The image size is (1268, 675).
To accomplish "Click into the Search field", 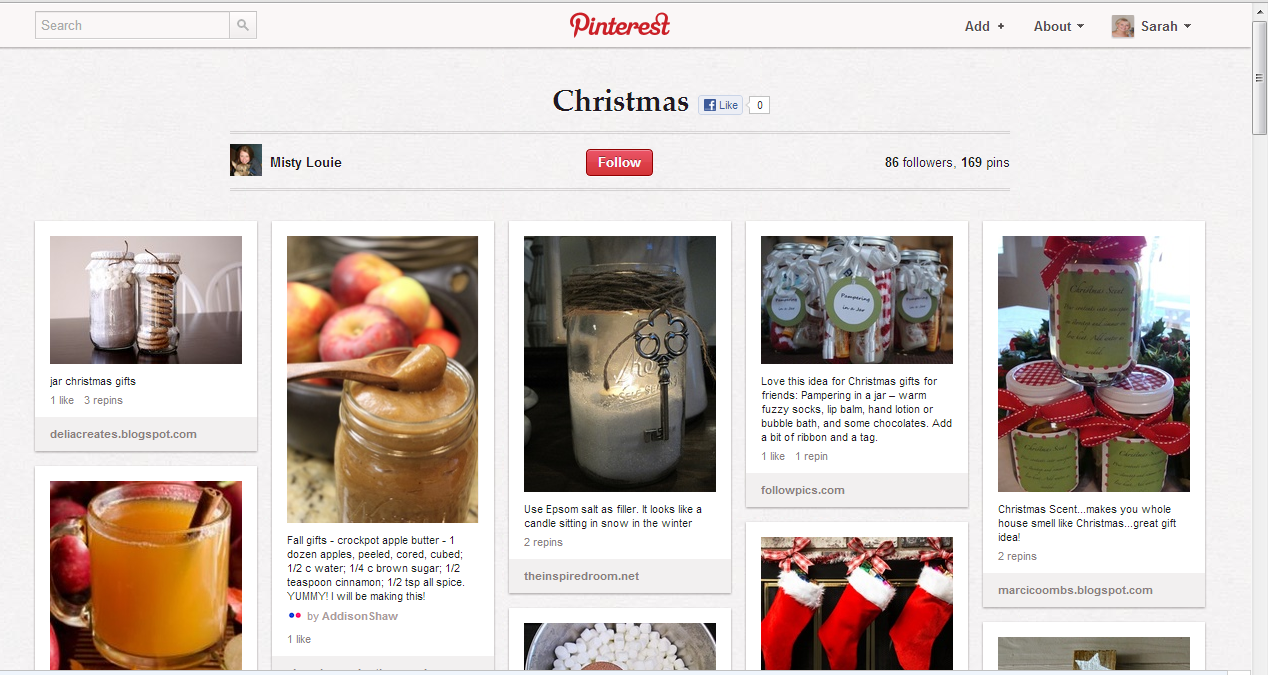I will (132, 26).
